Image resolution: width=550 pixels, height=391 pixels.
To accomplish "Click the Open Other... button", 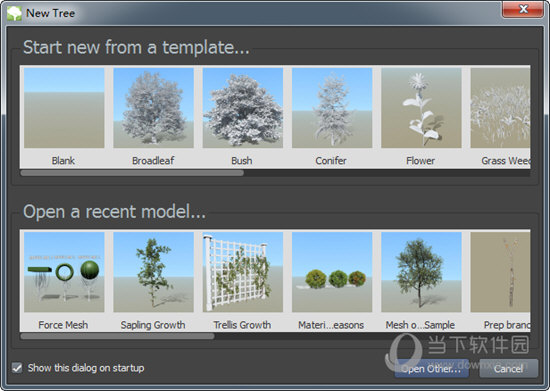I will [x=431, y=369].
